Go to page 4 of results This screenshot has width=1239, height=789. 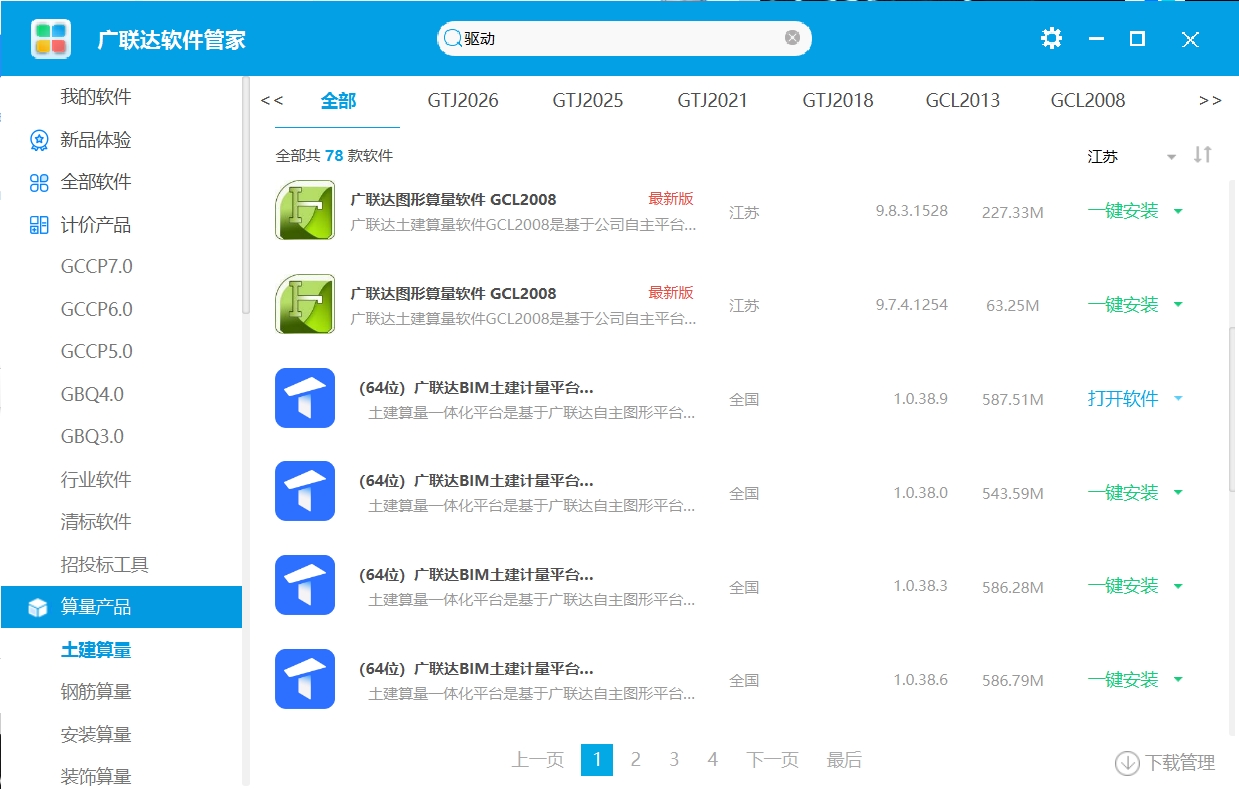713,760
